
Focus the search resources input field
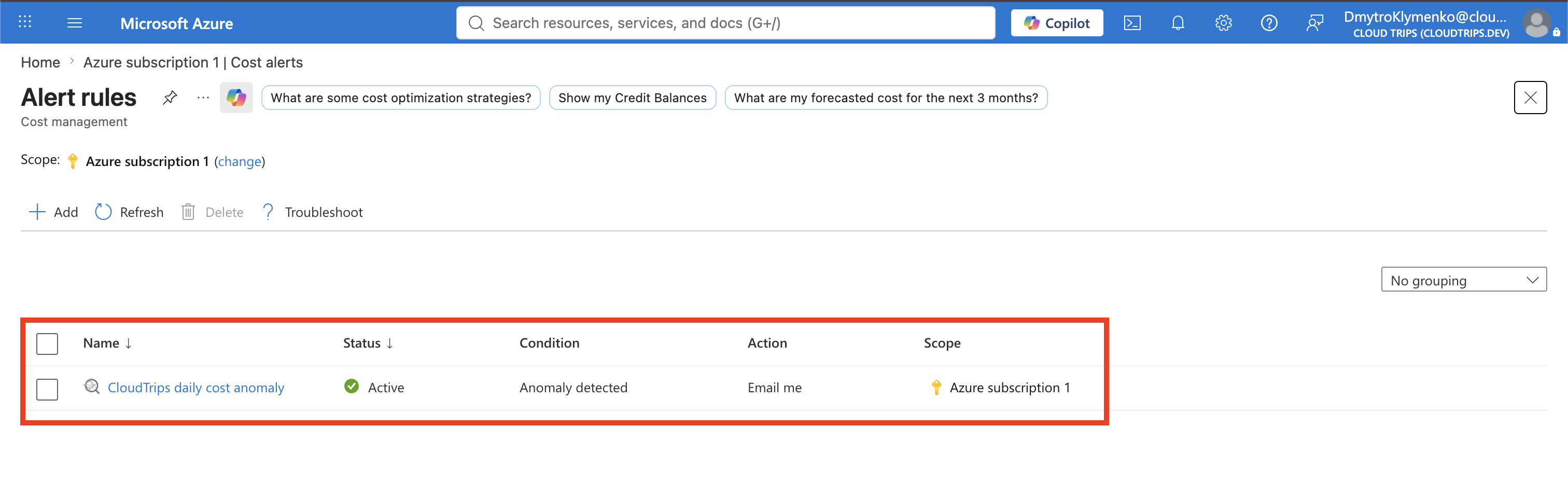pyautogui.click(x=725, y=23)
